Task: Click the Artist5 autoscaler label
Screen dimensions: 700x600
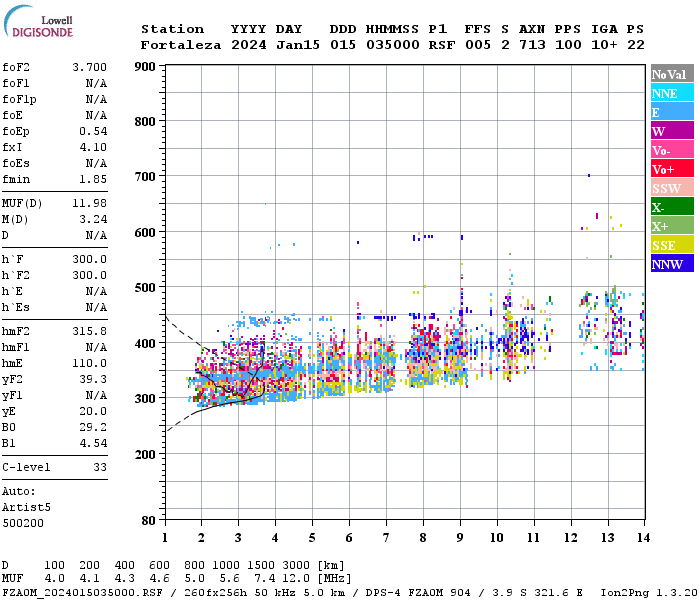Action: (26, 508)
